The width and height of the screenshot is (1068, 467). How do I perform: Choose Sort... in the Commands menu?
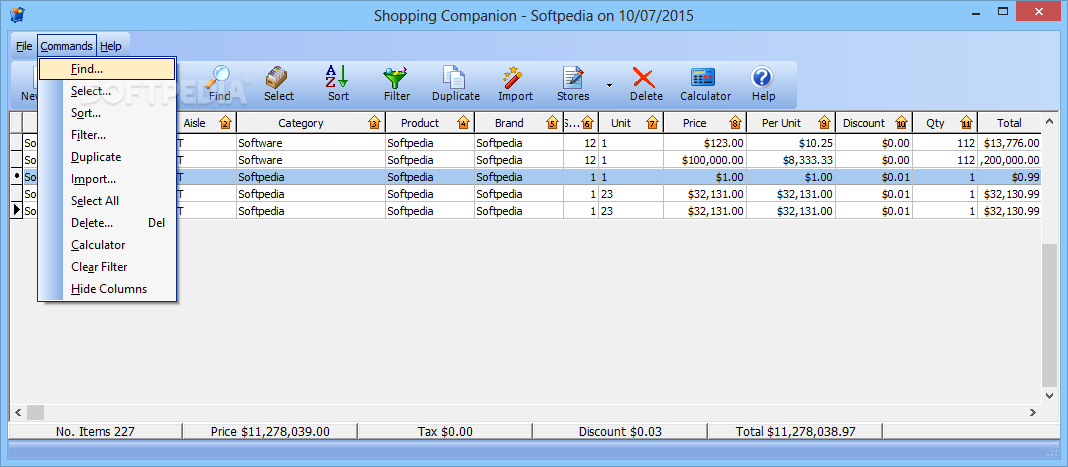(107, 113)
